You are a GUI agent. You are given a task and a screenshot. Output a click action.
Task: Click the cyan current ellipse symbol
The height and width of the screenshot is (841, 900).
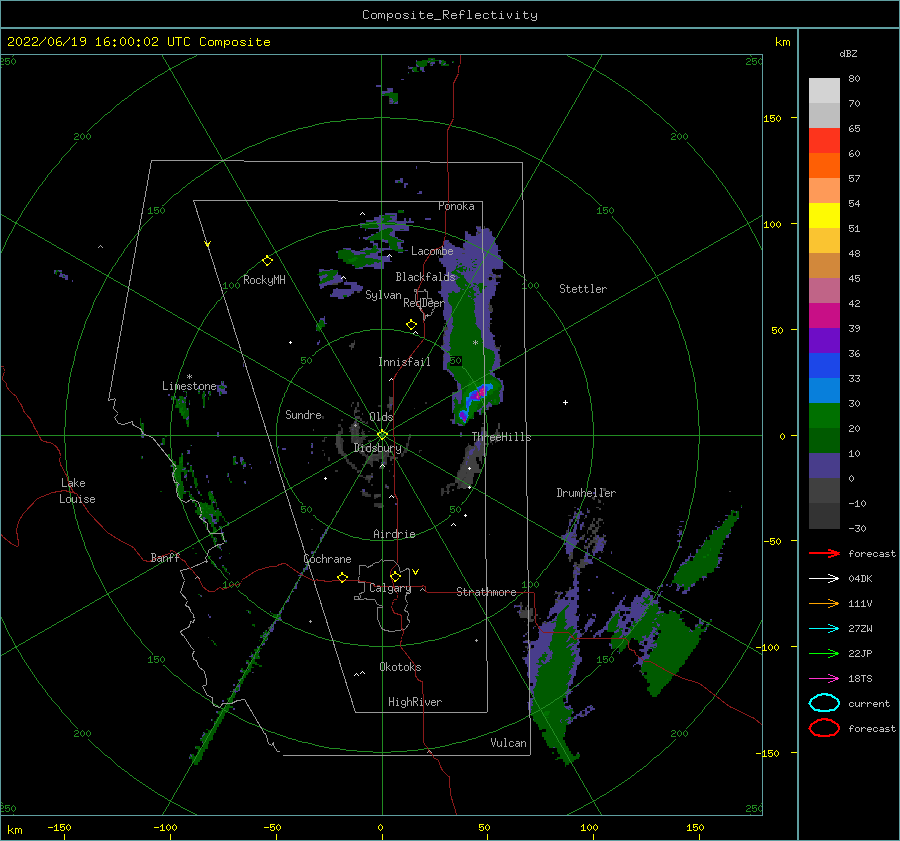point(824,703)
